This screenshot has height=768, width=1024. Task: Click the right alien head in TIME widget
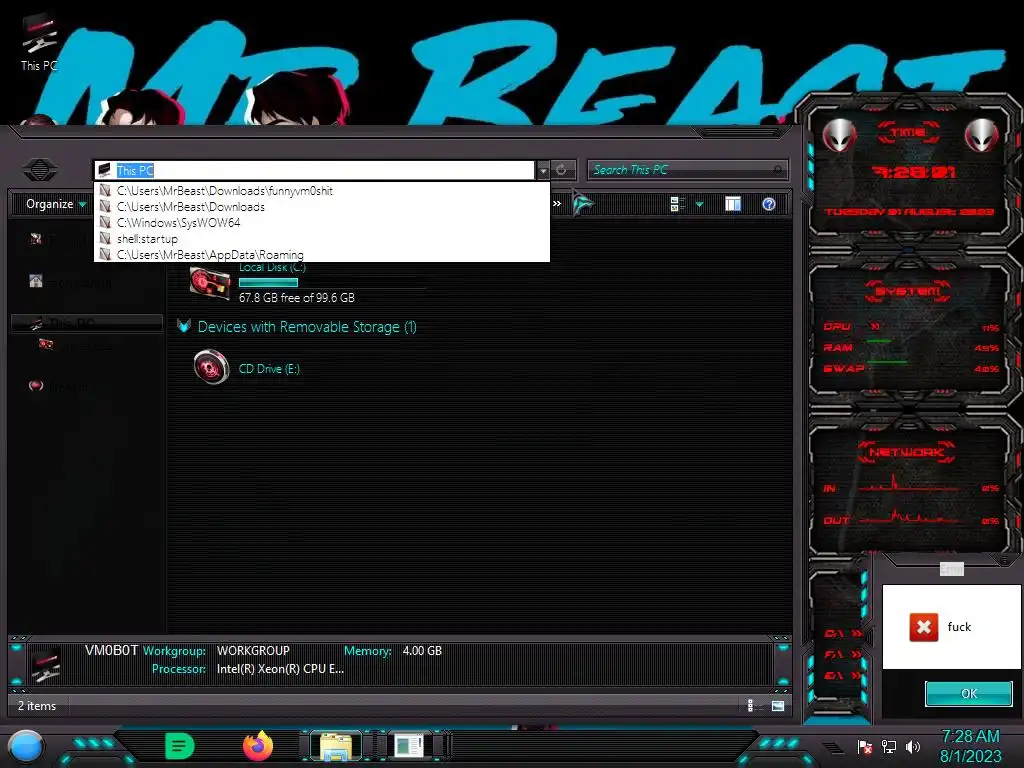pos(982,135)
